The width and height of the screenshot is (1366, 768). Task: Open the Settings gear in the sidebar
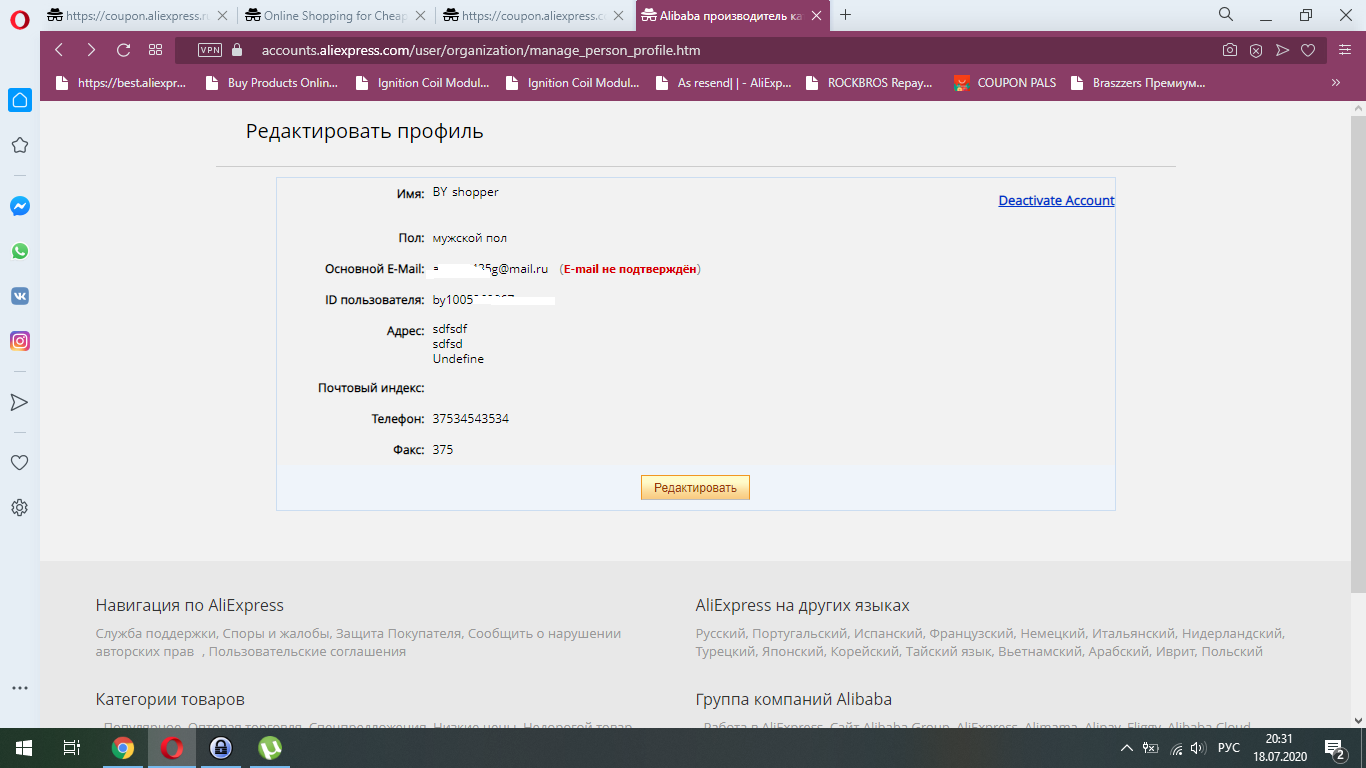(x=19, y=508)
